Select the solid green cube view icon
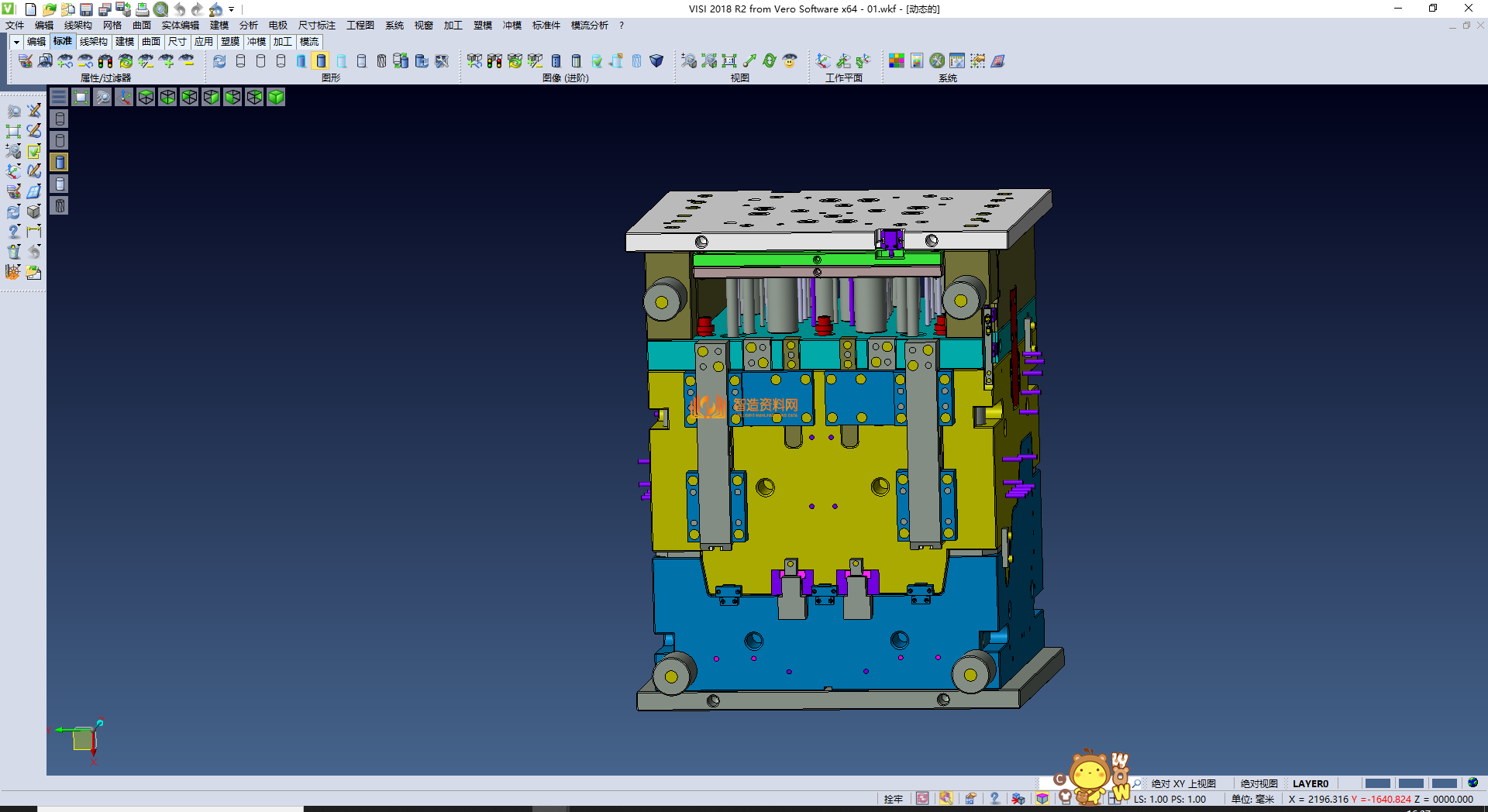Image resolution: width=1488 pixels, height=812 pixels. 276,97
